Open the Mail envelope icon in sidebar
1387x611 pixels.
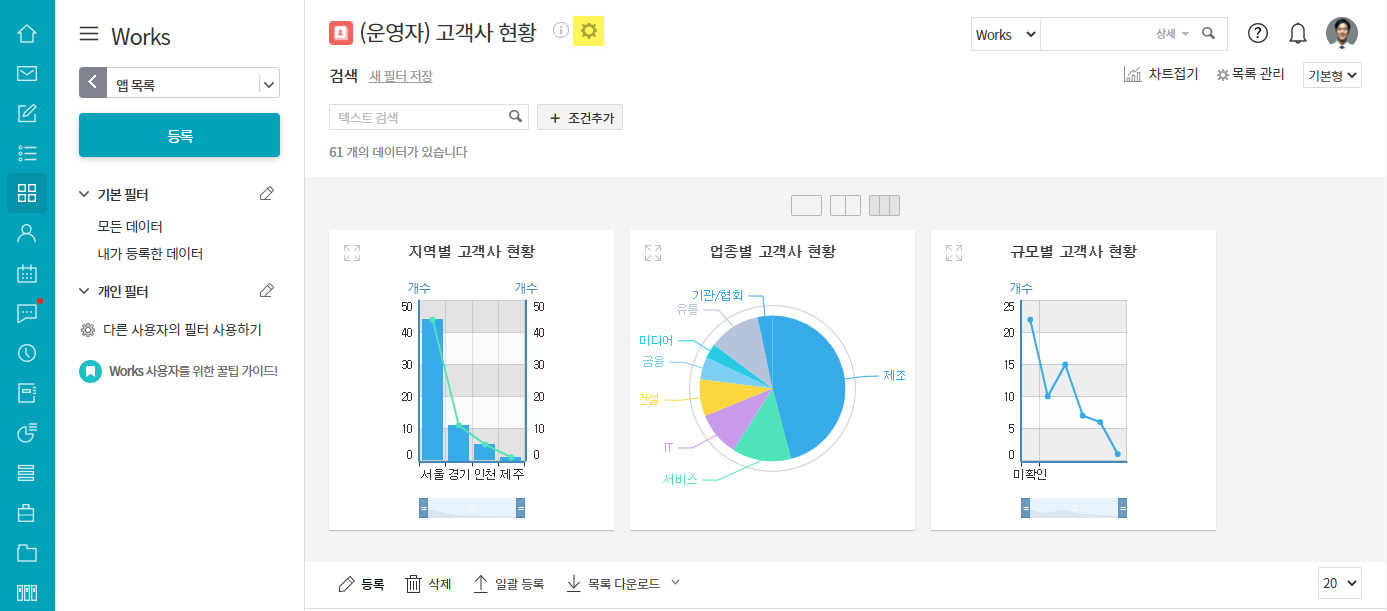tap(27, 73)
